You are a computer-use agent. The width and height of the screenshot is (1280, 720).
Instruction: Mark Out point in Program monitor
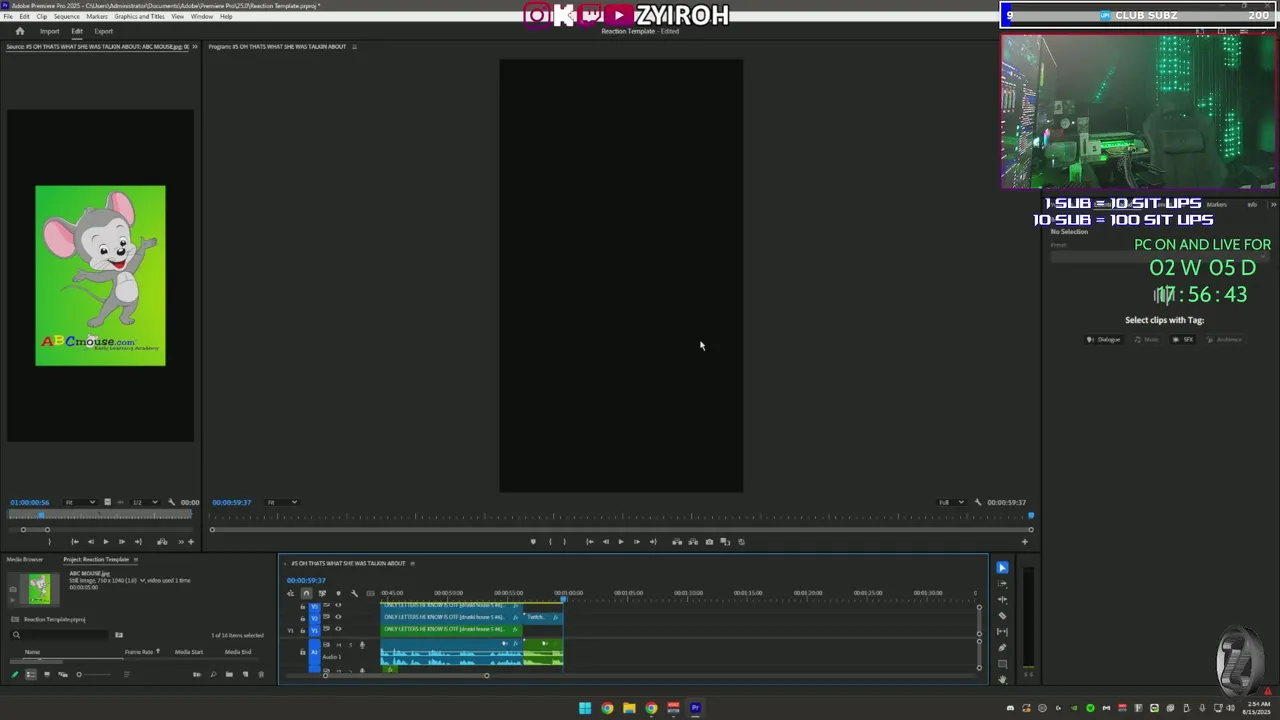[564, 542]
